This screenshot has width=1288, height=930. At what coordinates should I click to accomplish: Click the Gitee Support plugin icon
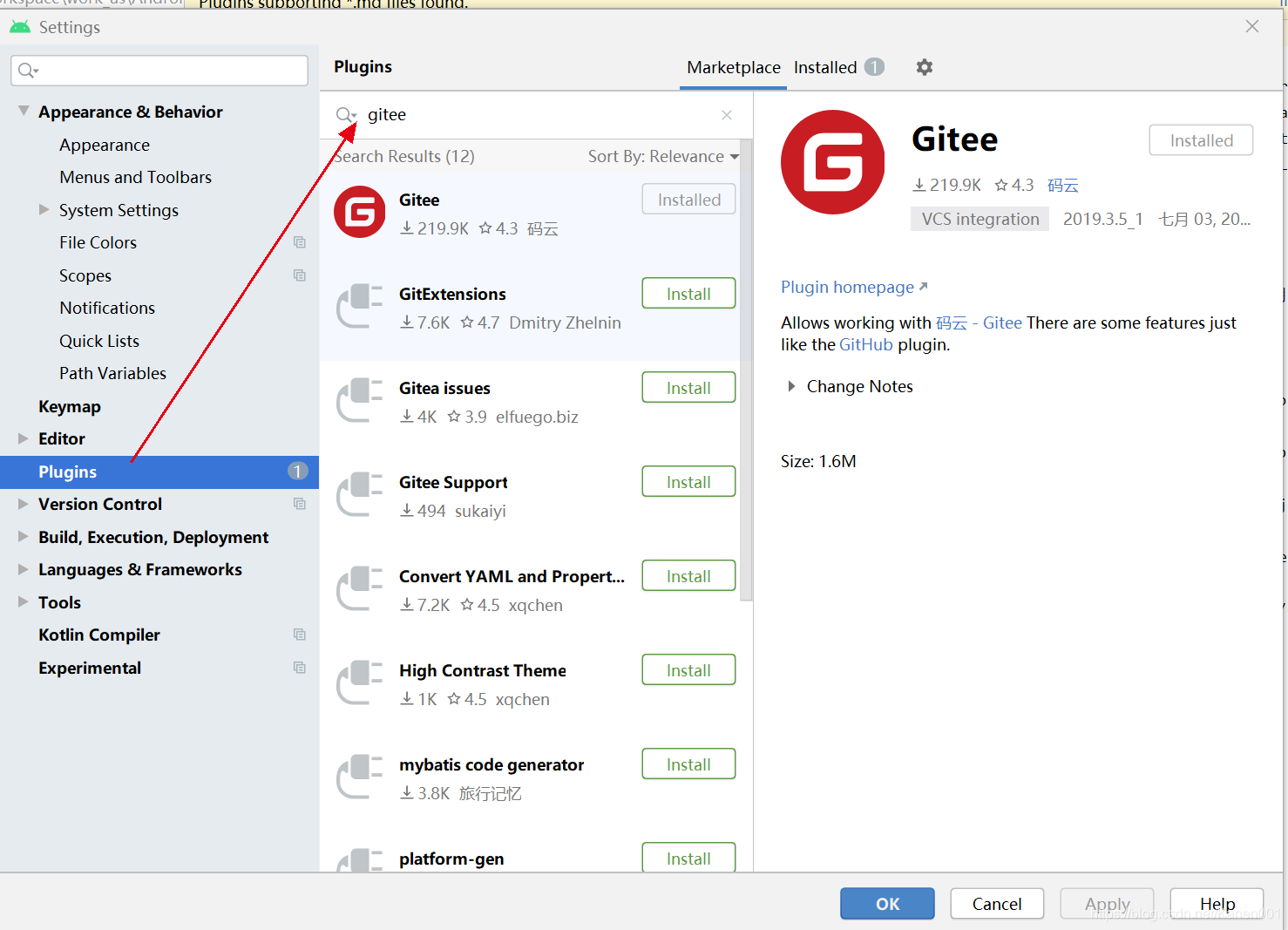coord(360,494)
